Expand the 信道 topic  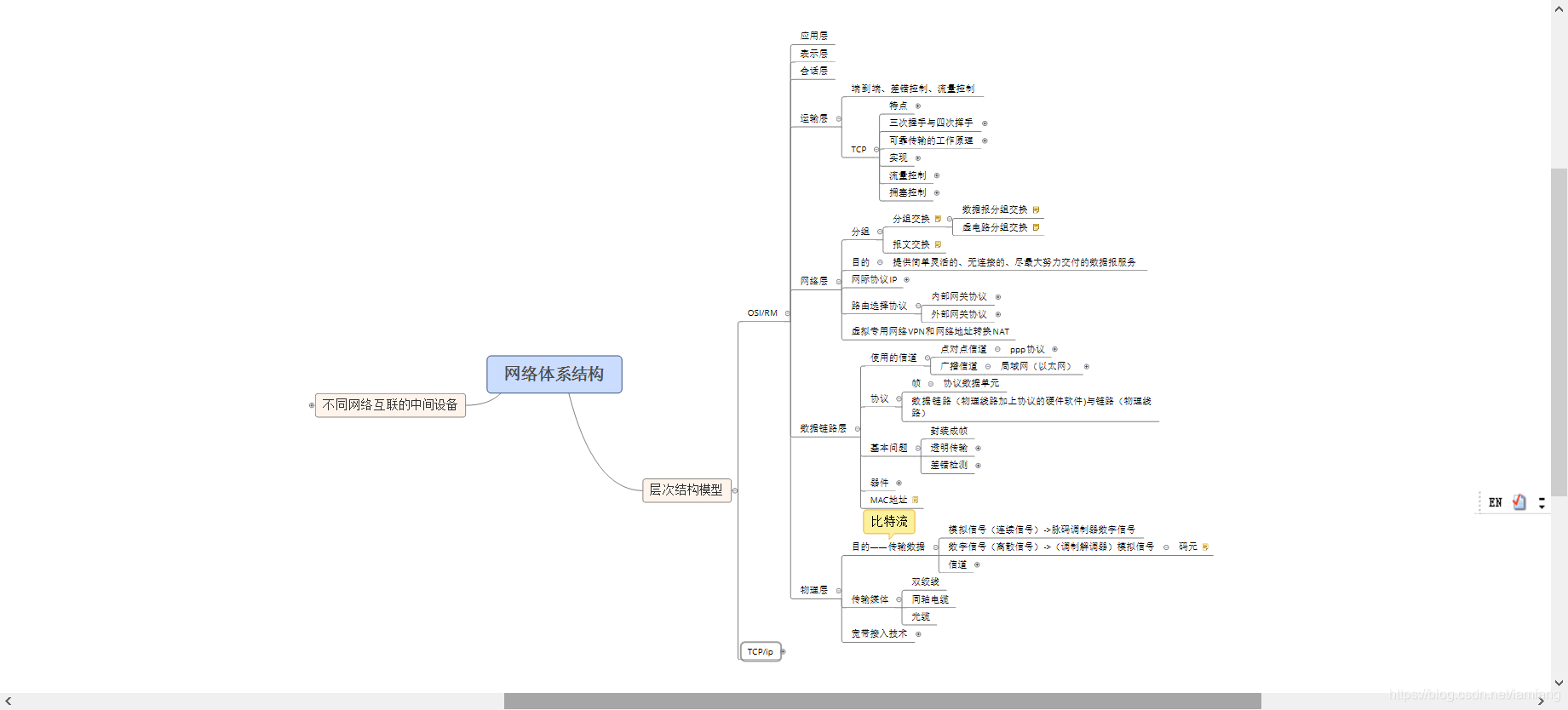[977, 564]
